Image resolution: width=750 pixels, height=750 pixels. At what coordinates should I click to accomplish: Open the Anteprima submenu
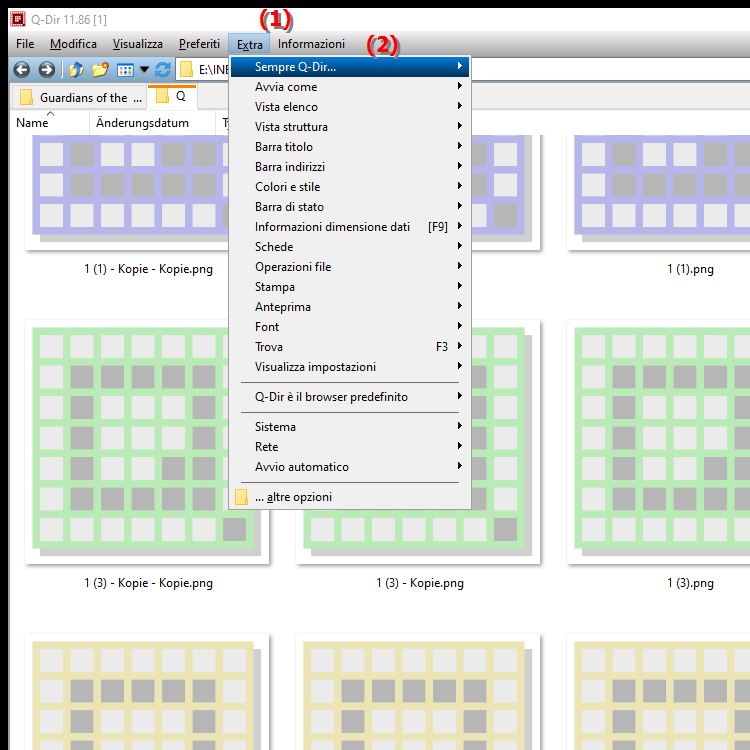(x=350, y=307)
